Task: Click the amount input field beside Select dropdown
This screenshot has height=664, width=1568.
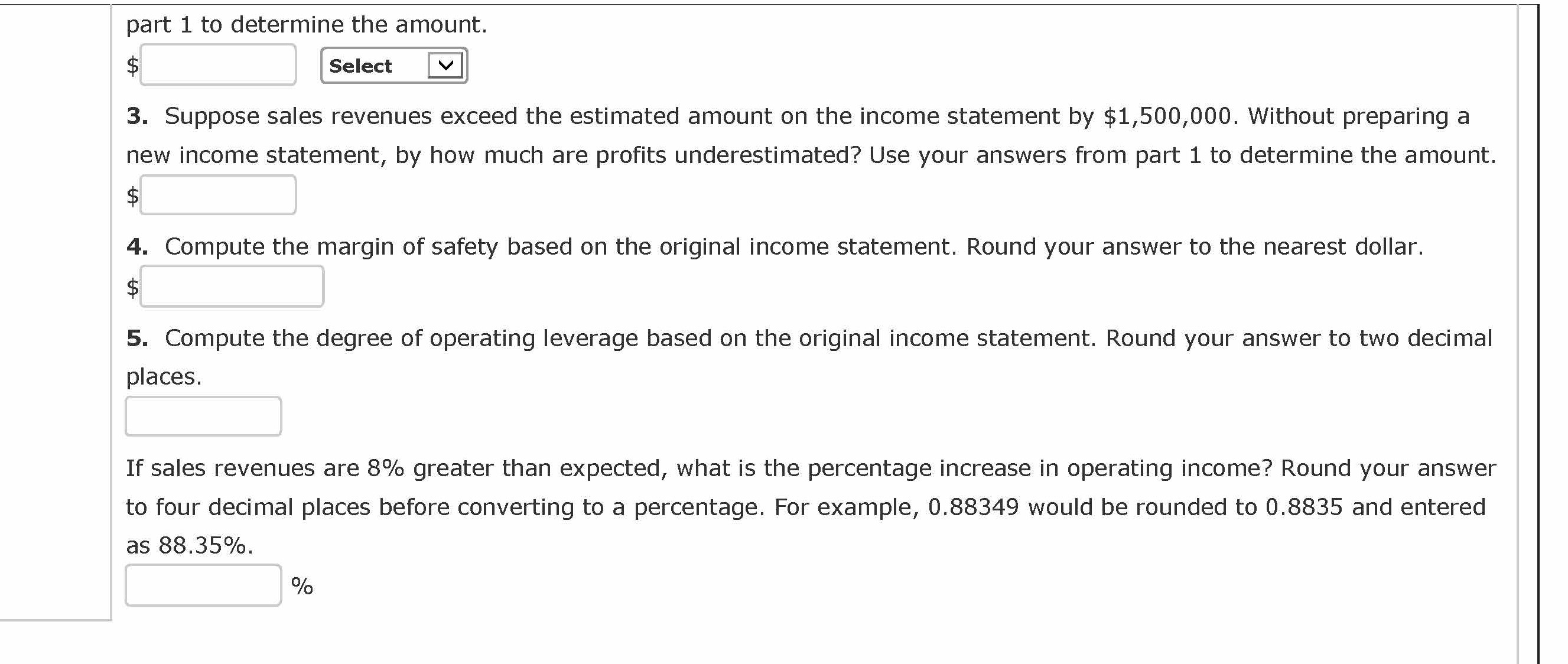Action: (x=218, y=64)
